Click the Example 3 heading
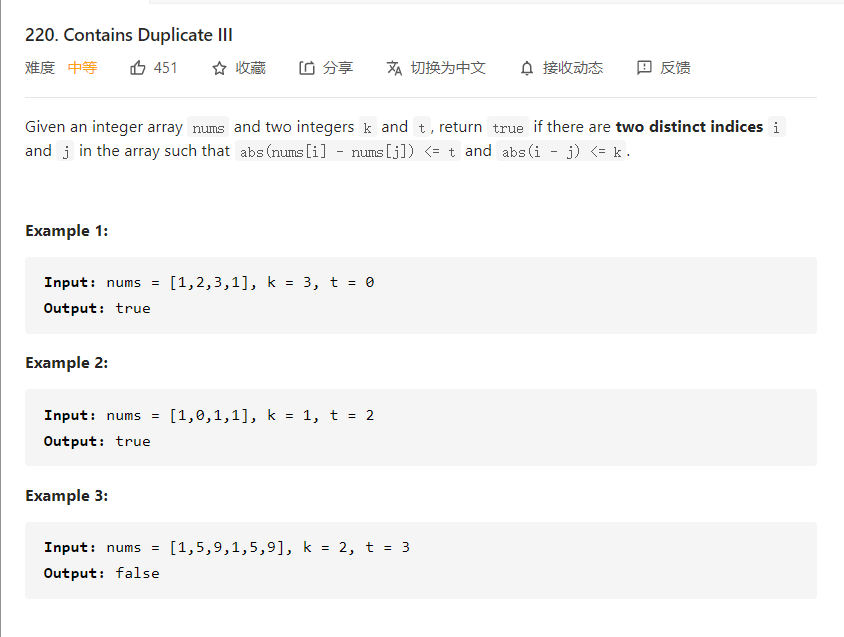This screenshot has height=637, width=844. click(67, 495)
